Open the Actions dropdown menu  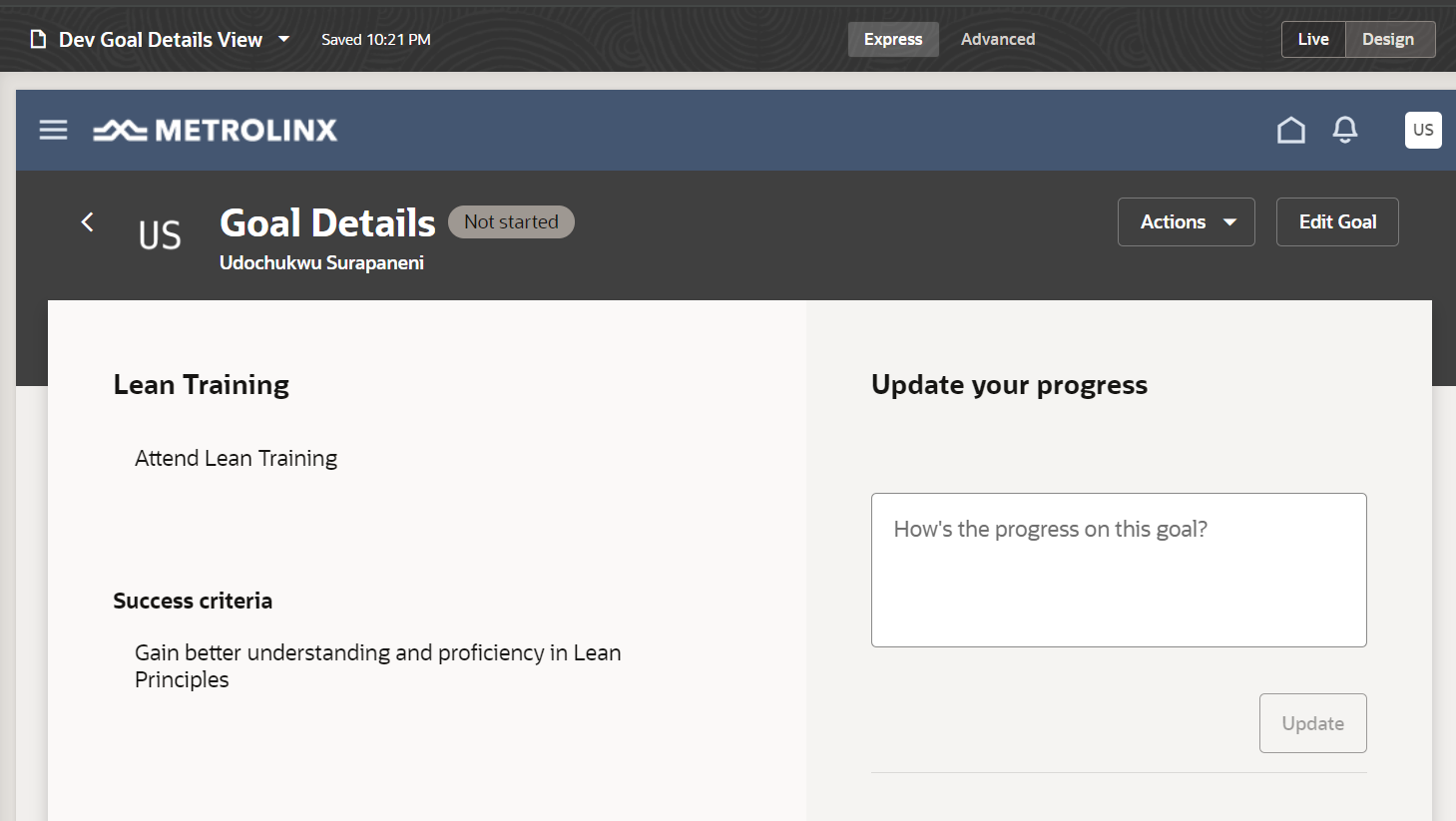1186,221
